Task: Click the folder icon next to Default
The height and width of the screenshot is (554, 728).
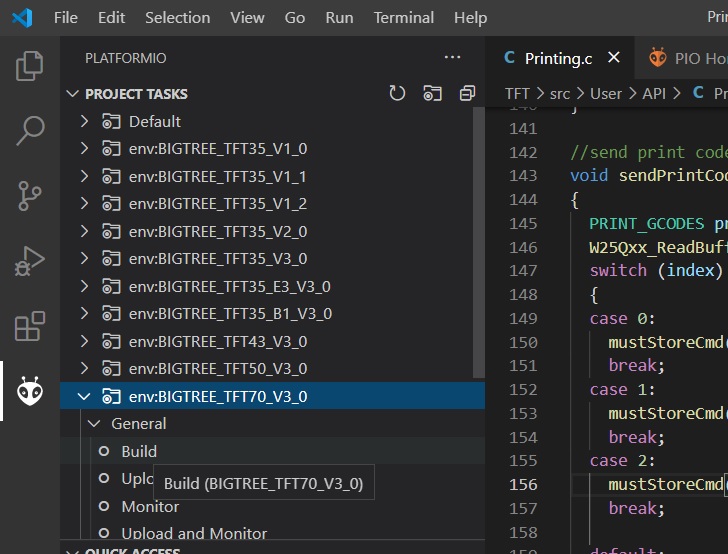Action: 111,122
